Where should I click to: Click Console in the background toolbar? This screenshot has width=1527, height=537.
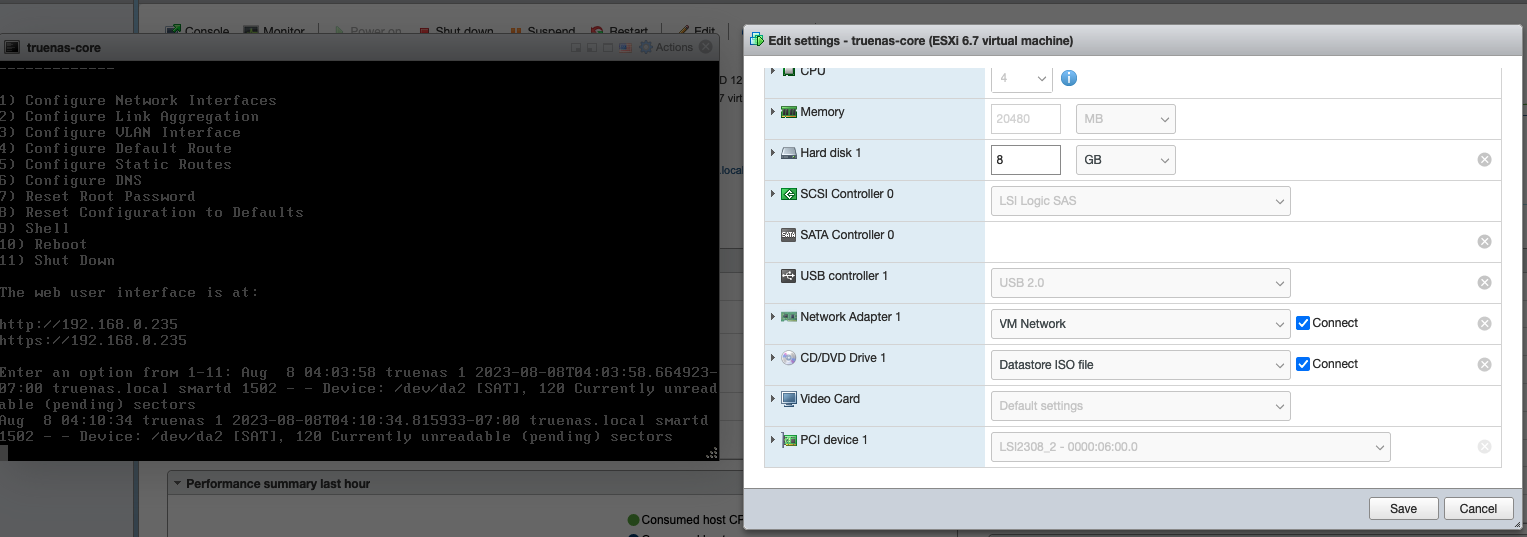click(x=197, y=32)
